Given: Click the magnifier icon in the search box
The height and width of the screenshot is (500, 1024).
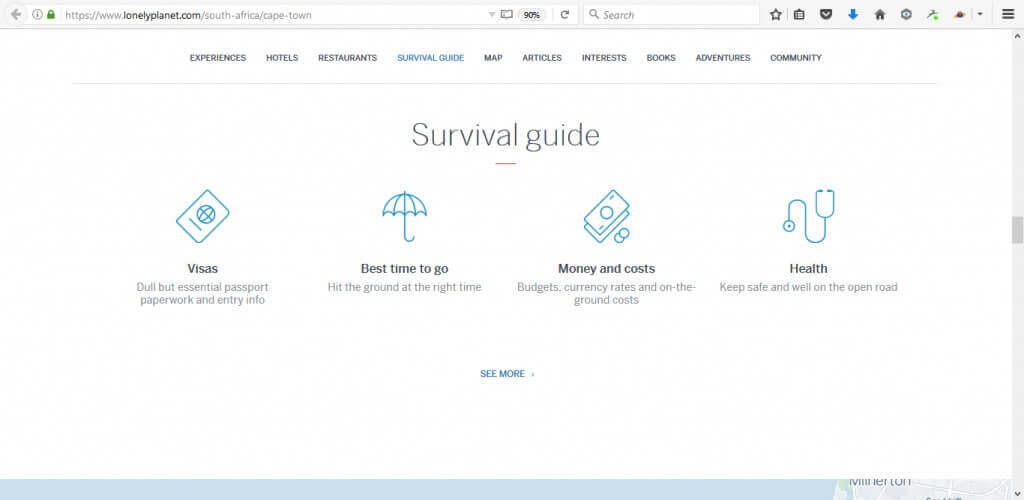Looking at the screenshot, I should coord(594,14).
